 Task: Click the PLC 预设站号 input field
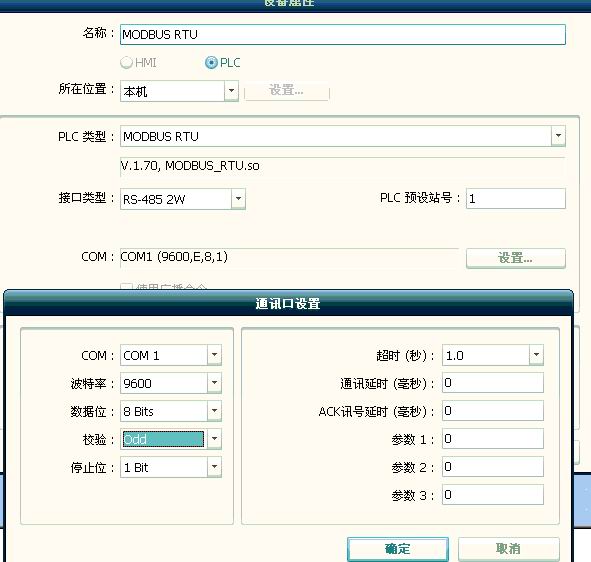pos(516,198)
